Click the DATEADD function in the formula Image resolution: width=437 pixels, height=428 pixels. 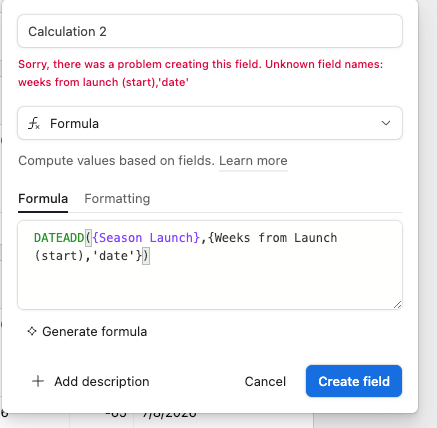(59, 238)
